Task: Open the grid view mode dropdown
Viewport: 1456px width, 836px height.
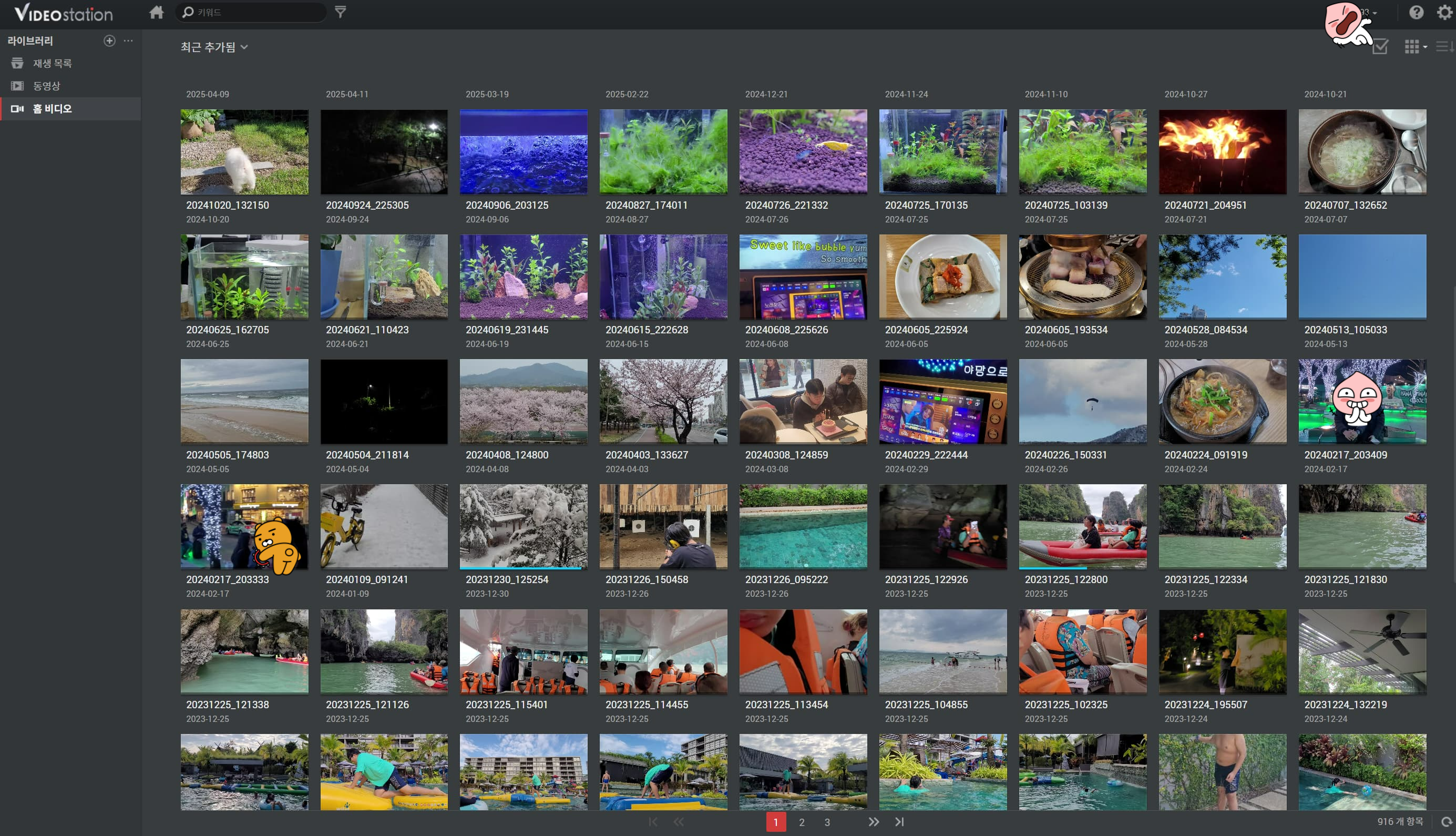Action: coord(1415,46)
